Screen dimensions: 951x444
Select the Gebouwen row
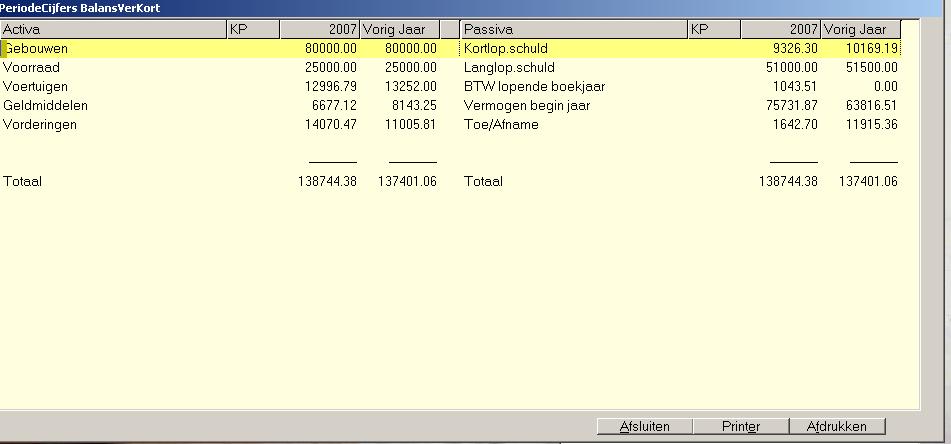220,49
